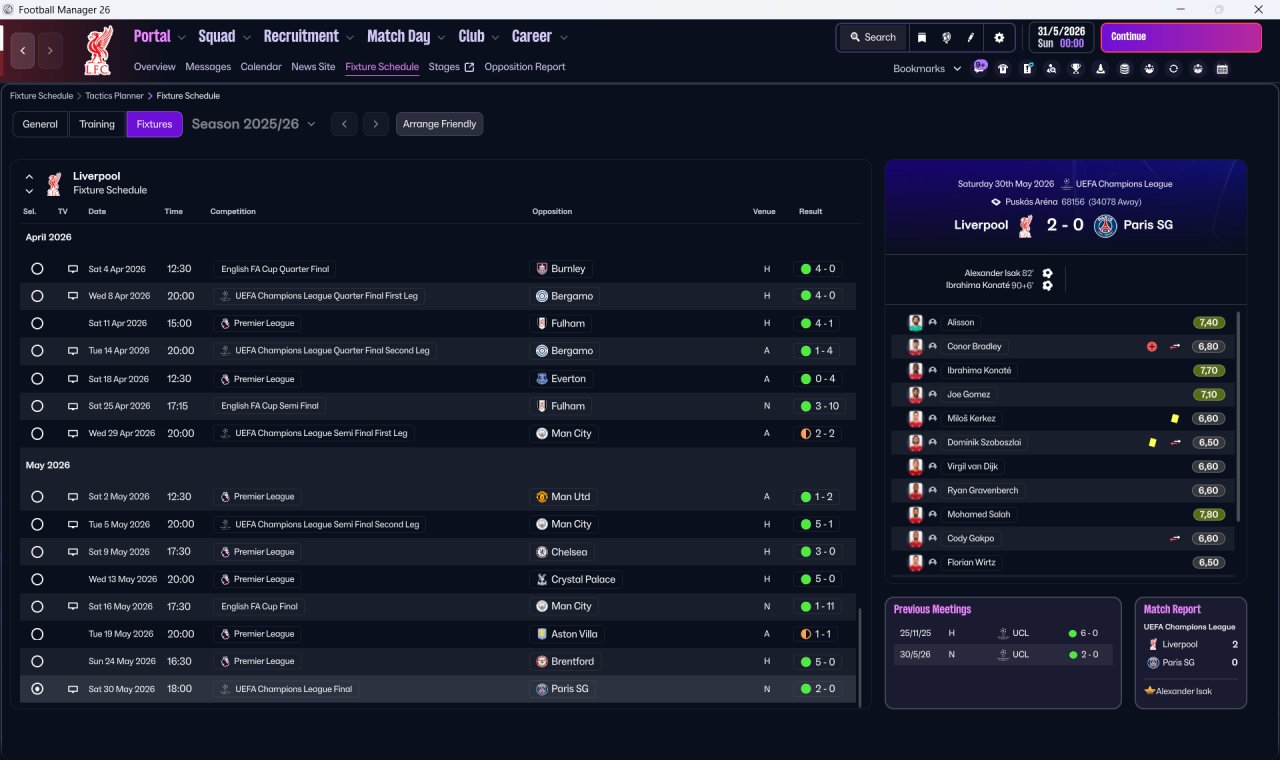Go to the previous season with left arrow

coord(344,124)
